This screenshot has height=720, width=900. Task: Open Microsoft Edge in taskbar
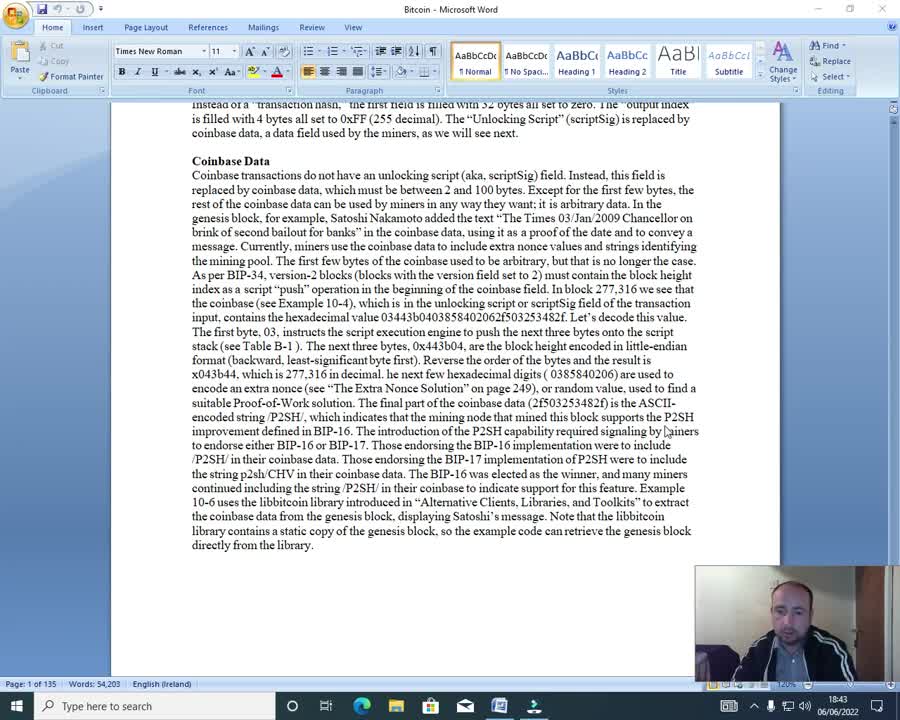pos(362,706)
